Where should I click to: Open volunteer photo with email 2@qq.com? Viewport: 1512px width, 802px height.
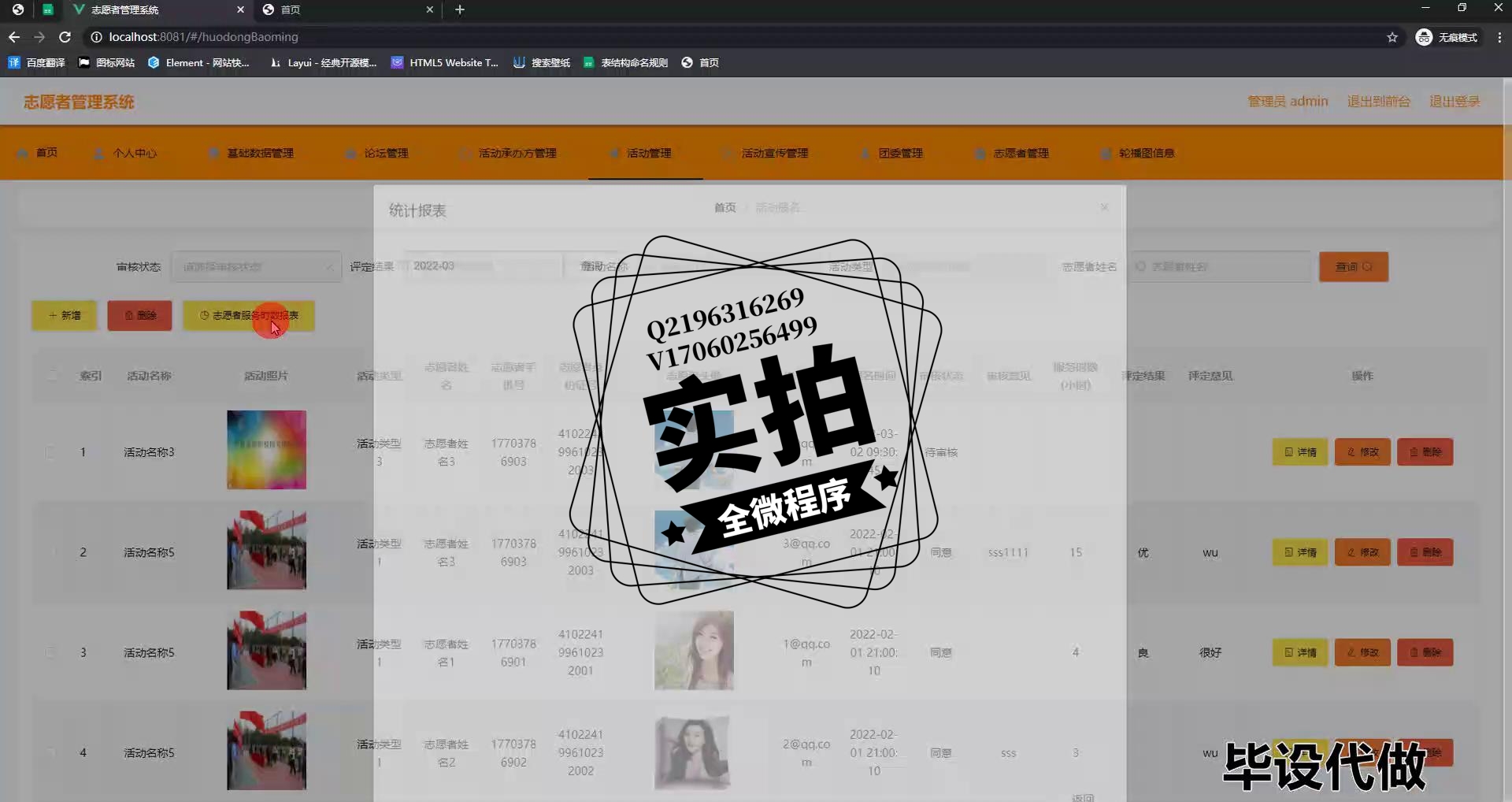694,751
